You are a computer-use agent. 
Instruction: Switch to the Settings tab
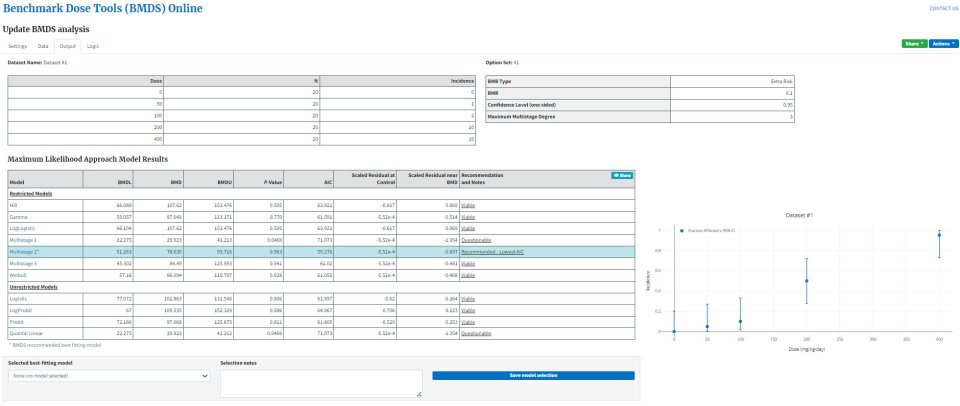point(18,46)
